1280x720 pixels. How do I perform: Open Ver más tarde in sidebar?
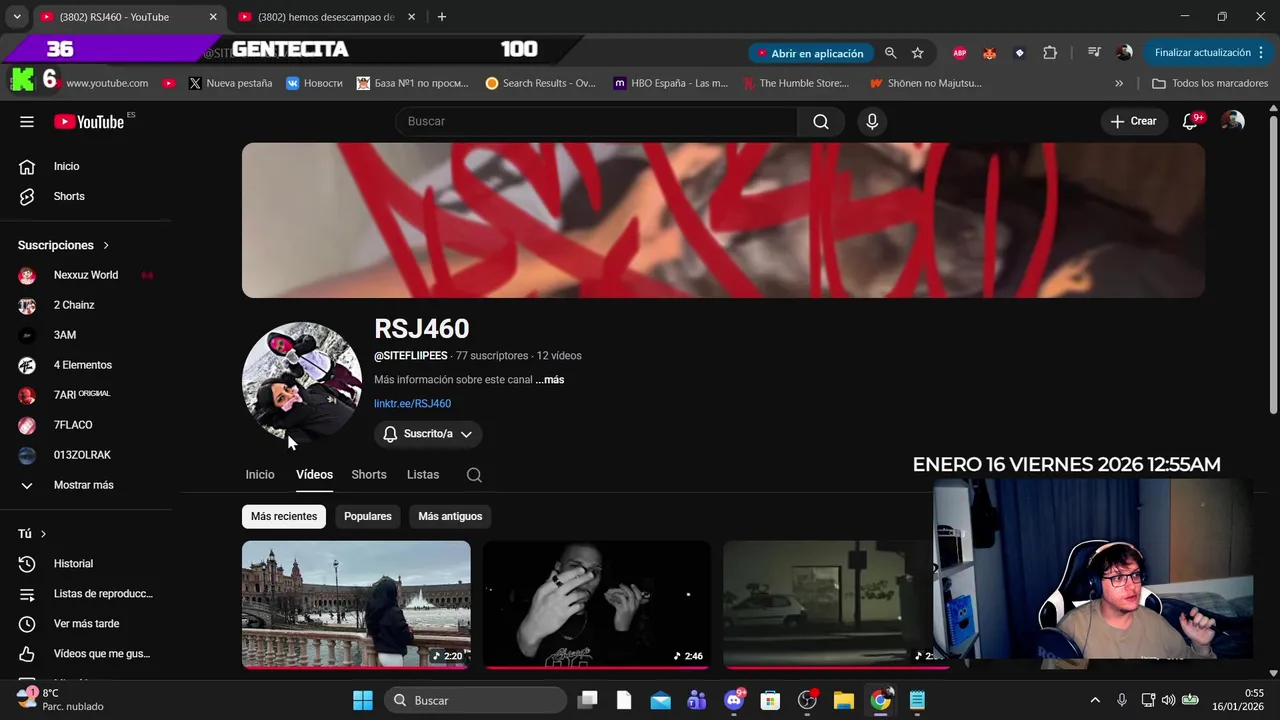point(86,624)
